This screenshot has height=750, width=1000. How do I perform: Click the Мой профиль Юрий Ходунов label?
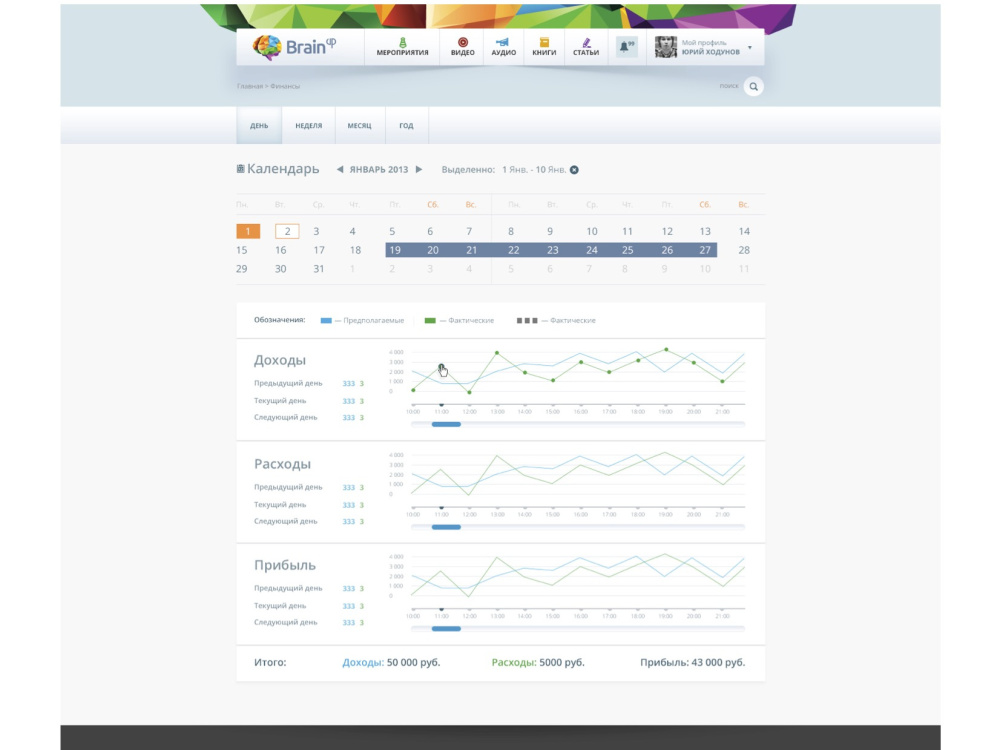pyautogui.click(x=710, y=47)
